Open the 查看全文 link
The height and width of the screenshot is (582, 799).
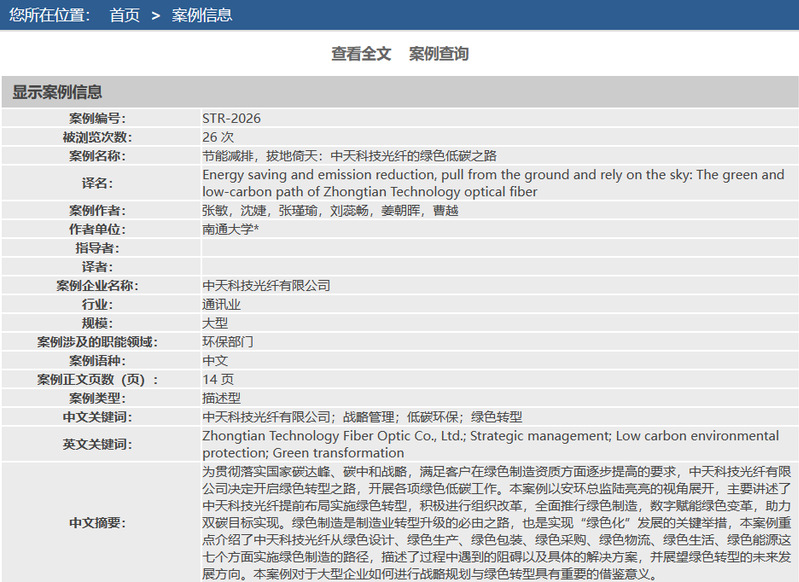pyautogui.click(x=361, y=54)
